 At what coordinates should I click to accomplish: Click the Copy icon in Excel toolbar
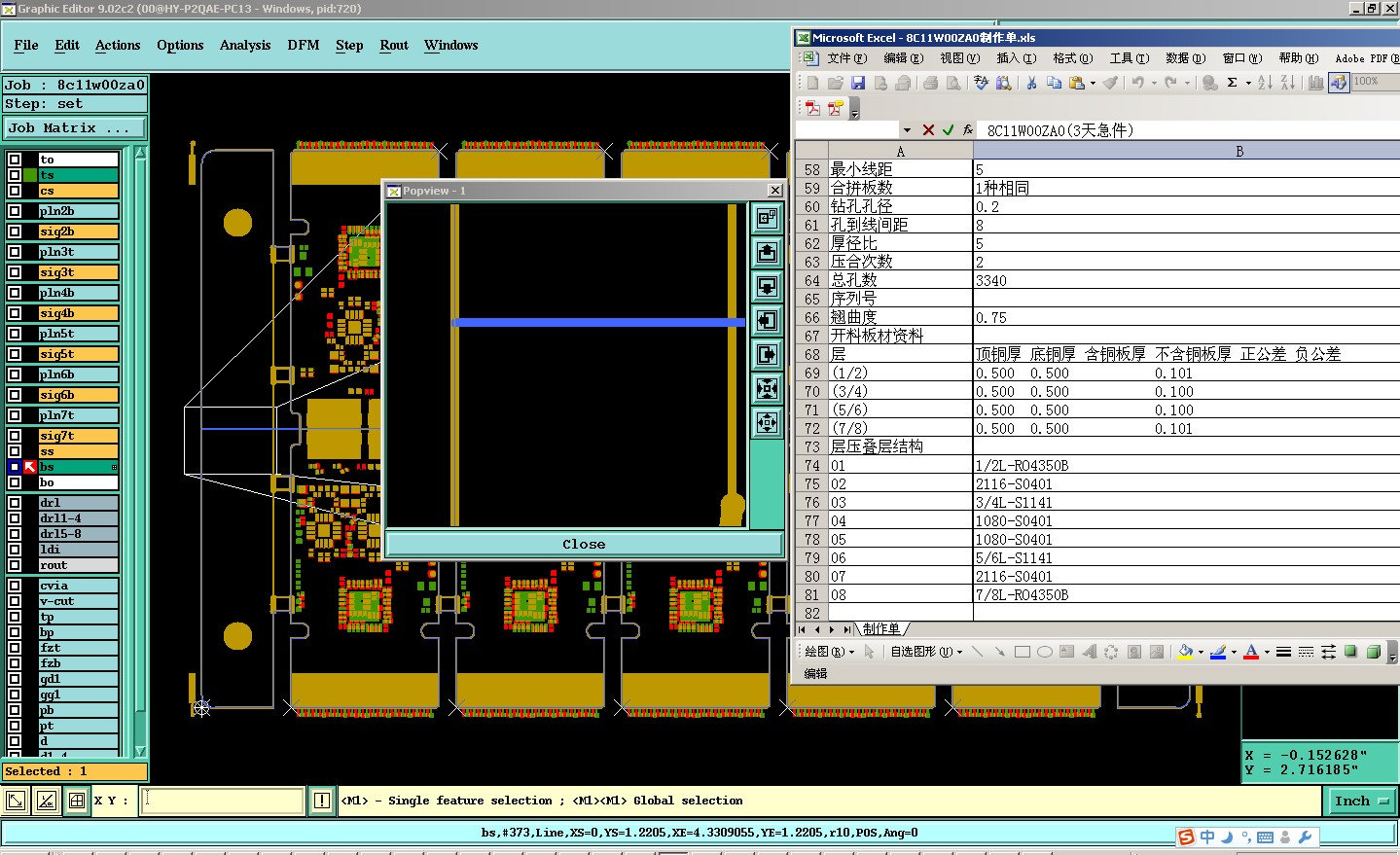coord(1054,83)
